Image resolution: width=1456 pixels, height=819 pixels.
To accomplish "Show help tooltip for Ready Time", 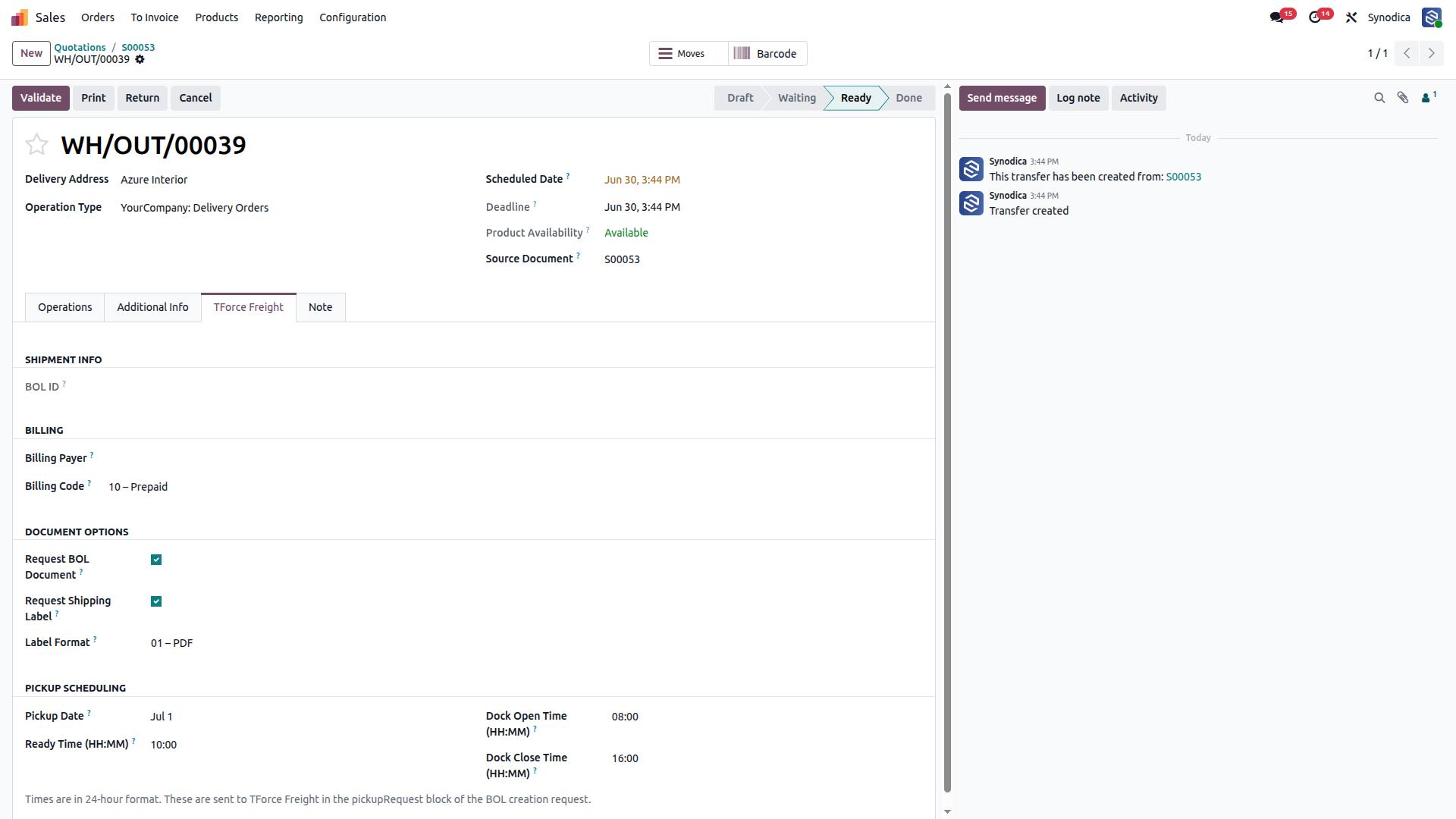I will coord(133,741).
